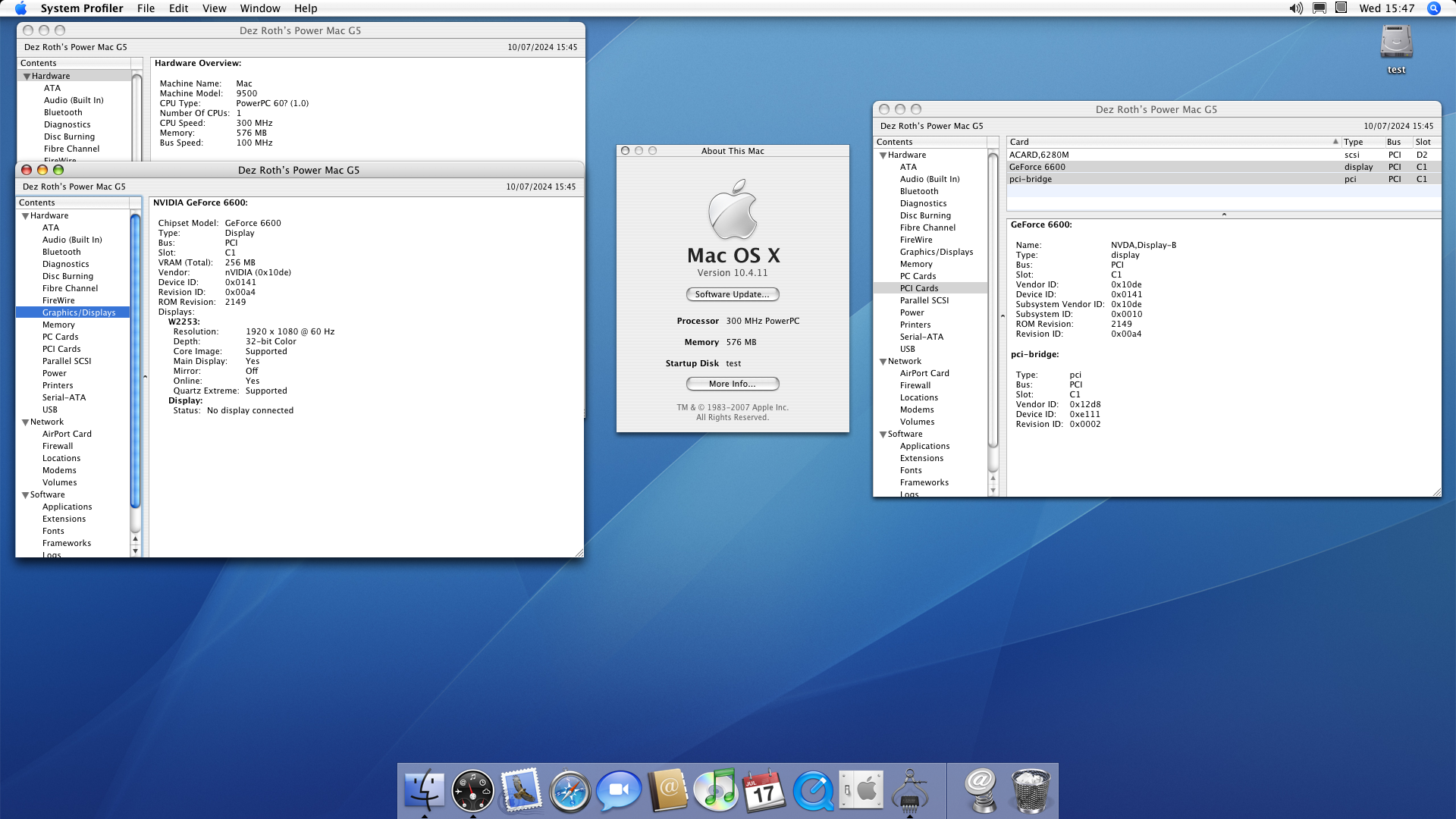Click the Software Update button
Image resolution: width=1456 pixels, height=819 pixels.
(732, 294)
